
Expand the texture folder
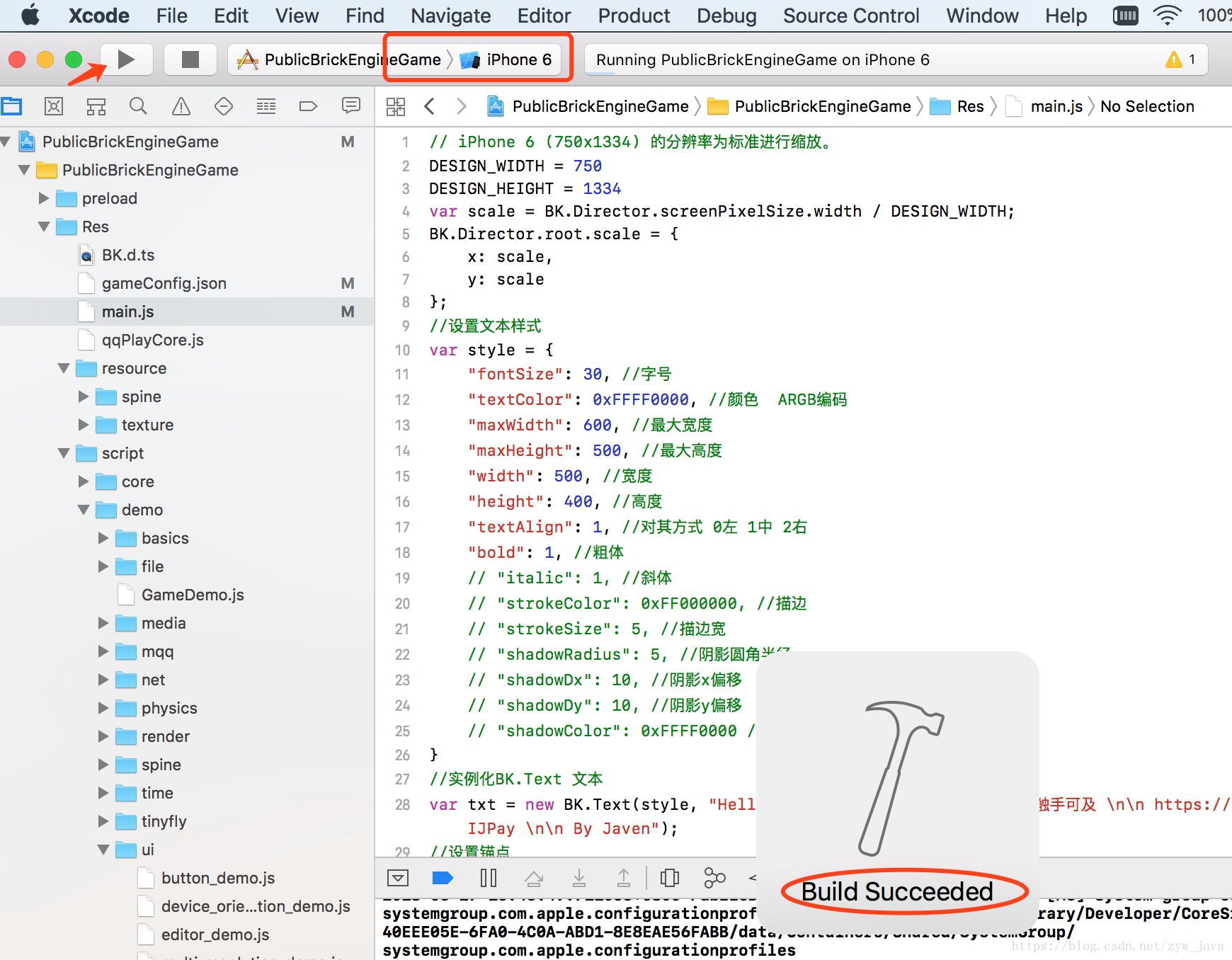coord(84,425)
